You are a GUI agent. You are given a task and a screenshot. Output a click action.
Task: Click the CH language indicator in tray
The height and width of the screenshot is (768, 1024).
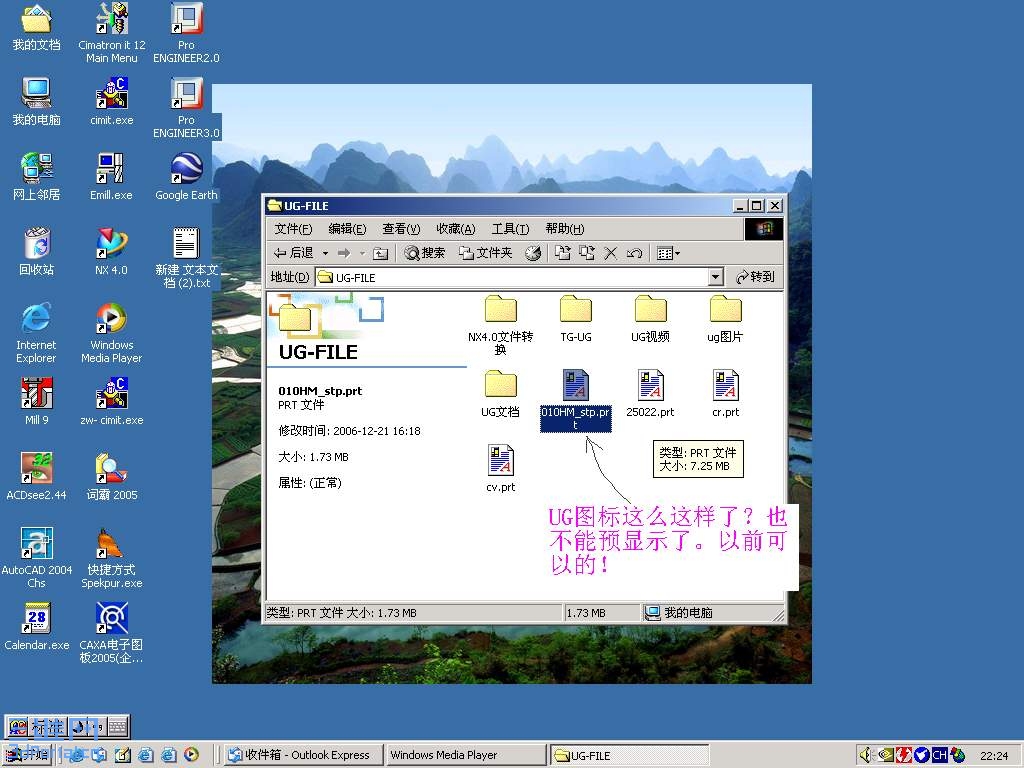(940, 755)
